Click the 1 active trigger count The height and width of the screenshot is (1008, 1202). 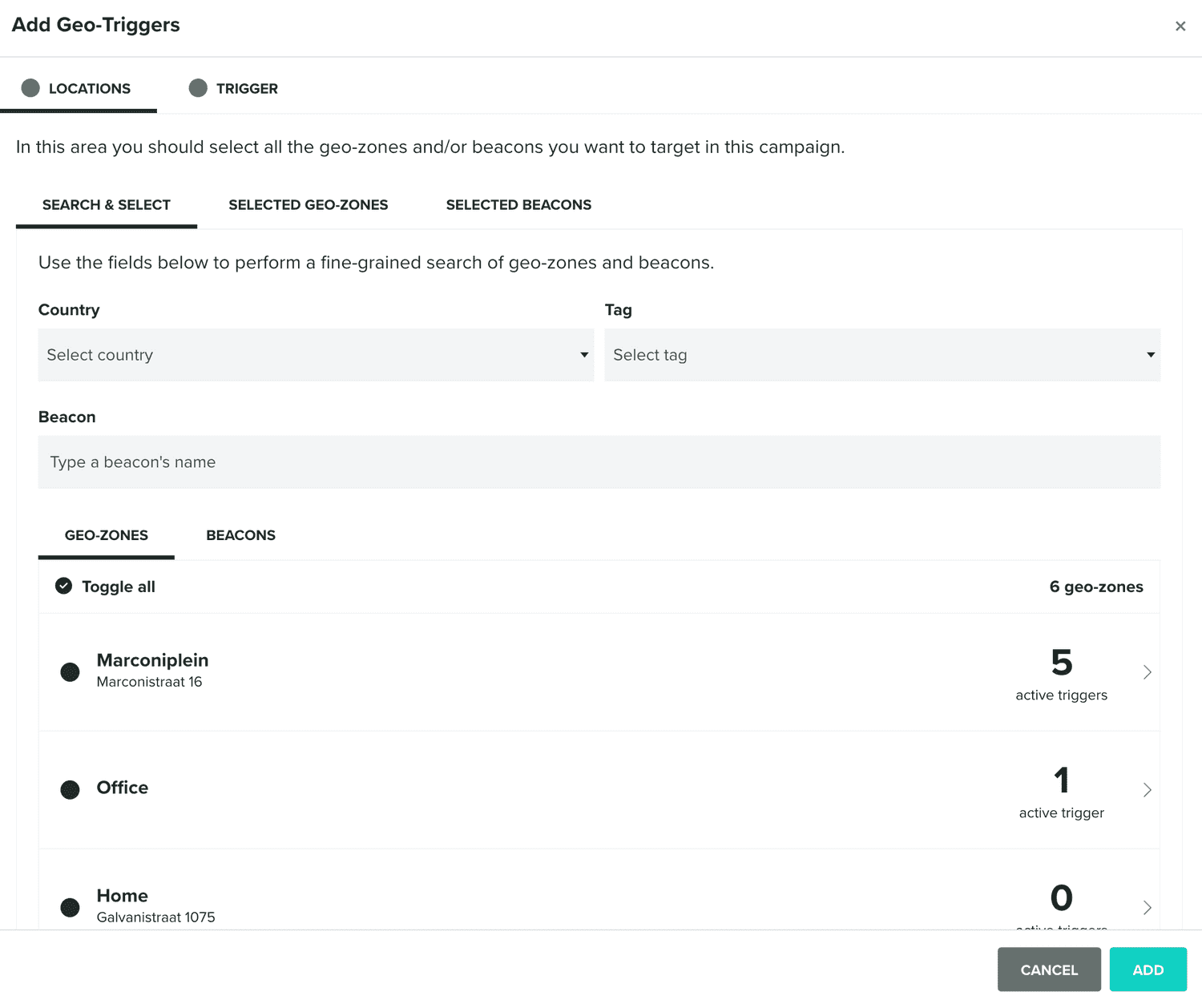(x=1062, y=792)
